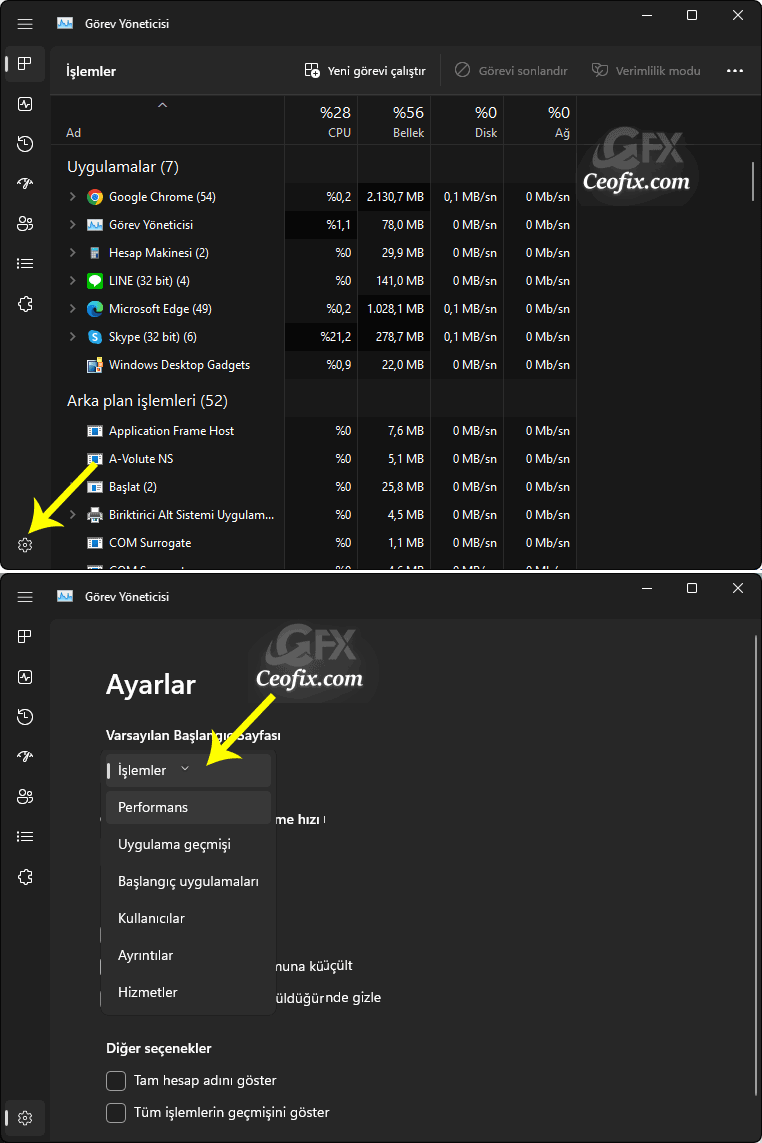Open the Uygulama geçmişi sidebar icon in the bottom window
762x1143 pixels.
pos(25,717)
